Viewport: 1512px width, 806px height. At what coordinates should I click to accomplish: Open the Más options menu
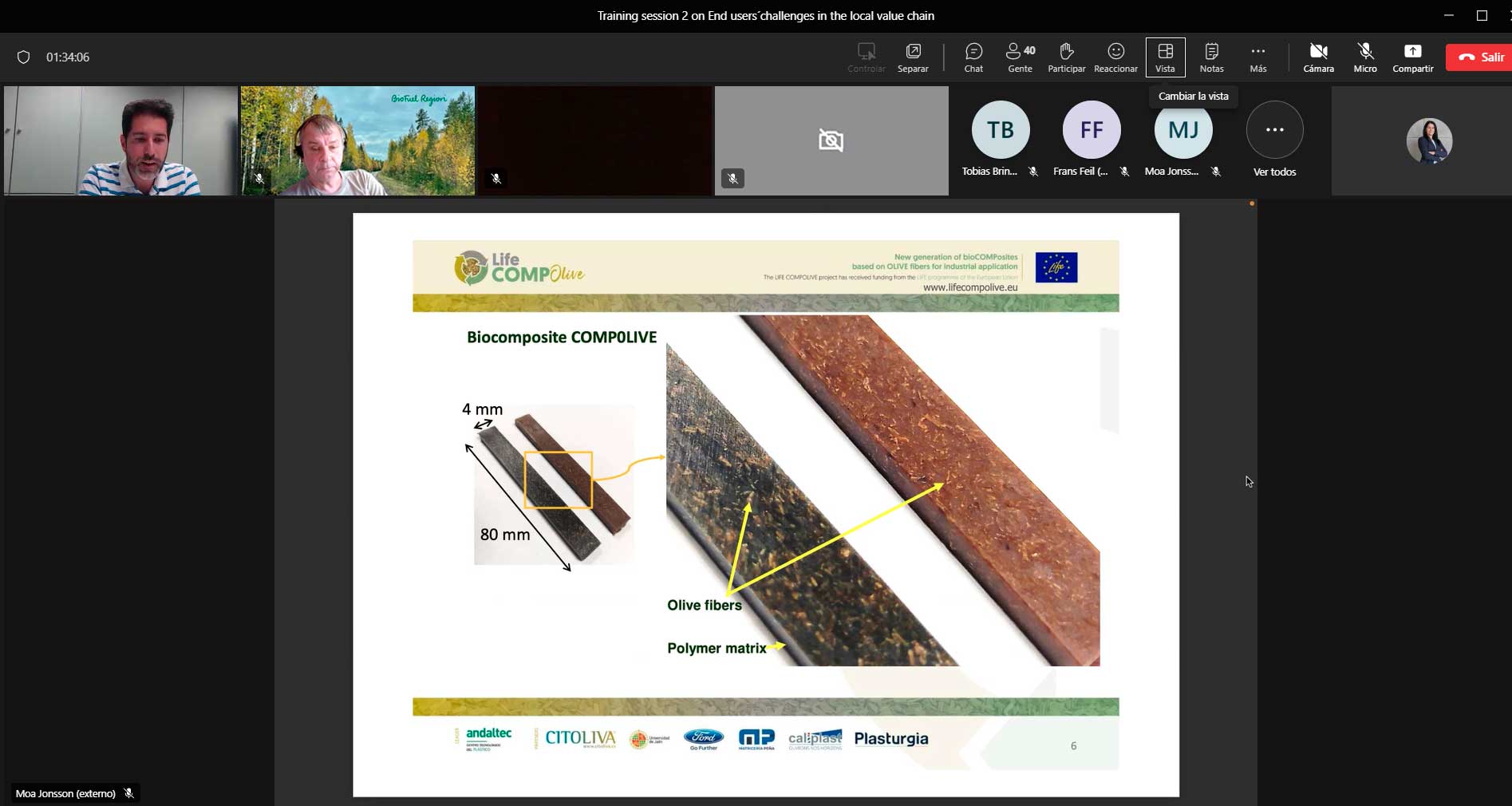tap(1257, 57)
